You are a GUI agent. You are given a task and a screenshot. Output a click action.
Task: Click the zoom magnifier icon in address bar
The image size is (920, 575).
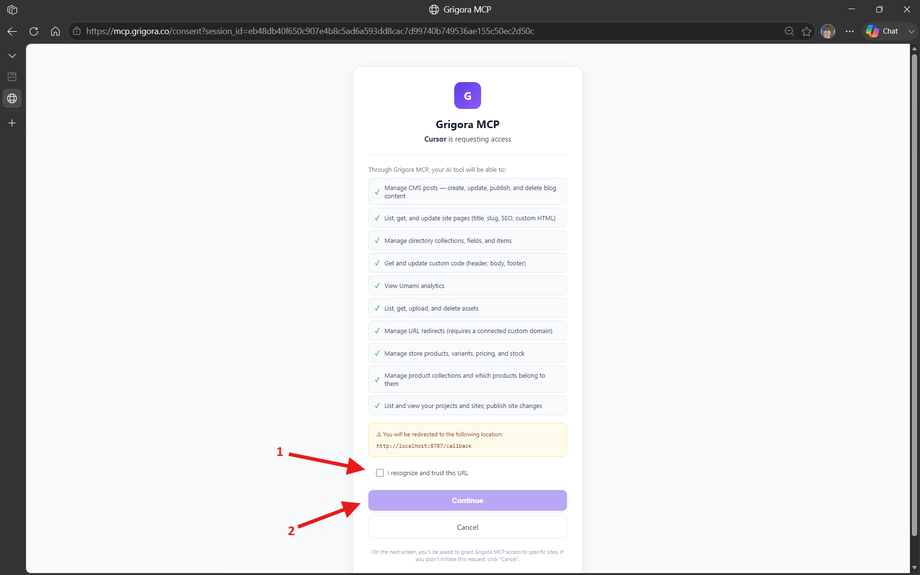point(789,31)
